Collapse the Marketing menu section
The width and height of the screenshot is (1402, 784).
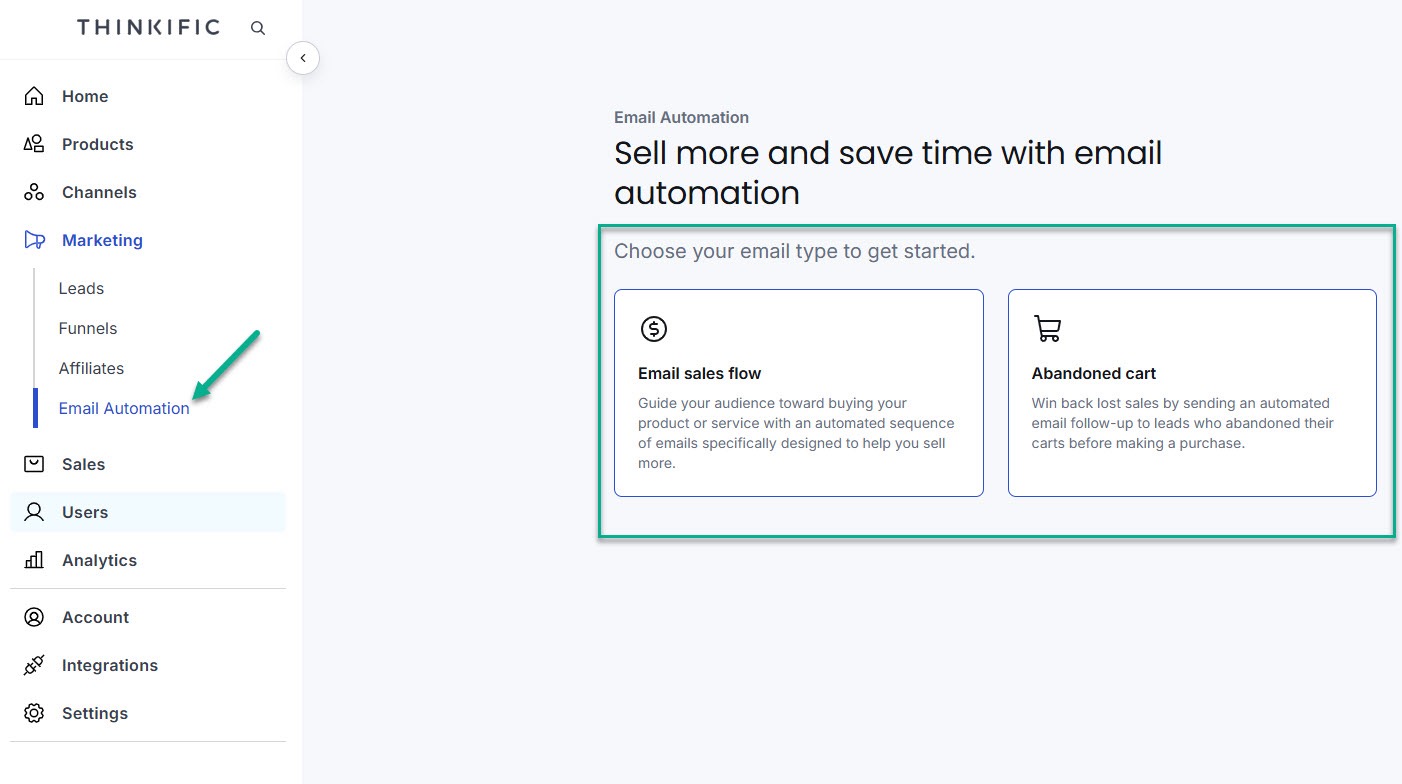coord(102,240)
